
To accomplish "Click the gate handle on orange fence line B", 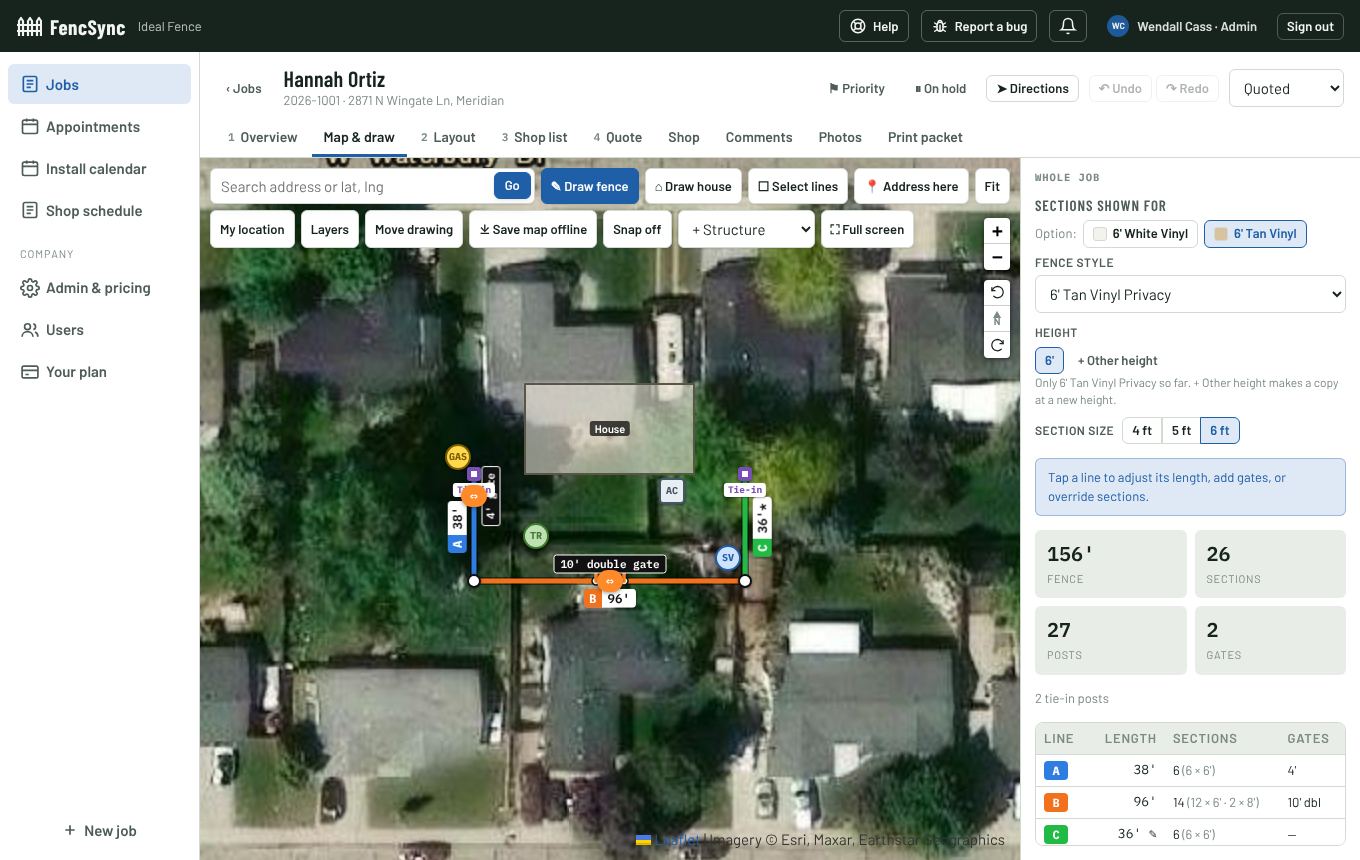I will point(609,581).
